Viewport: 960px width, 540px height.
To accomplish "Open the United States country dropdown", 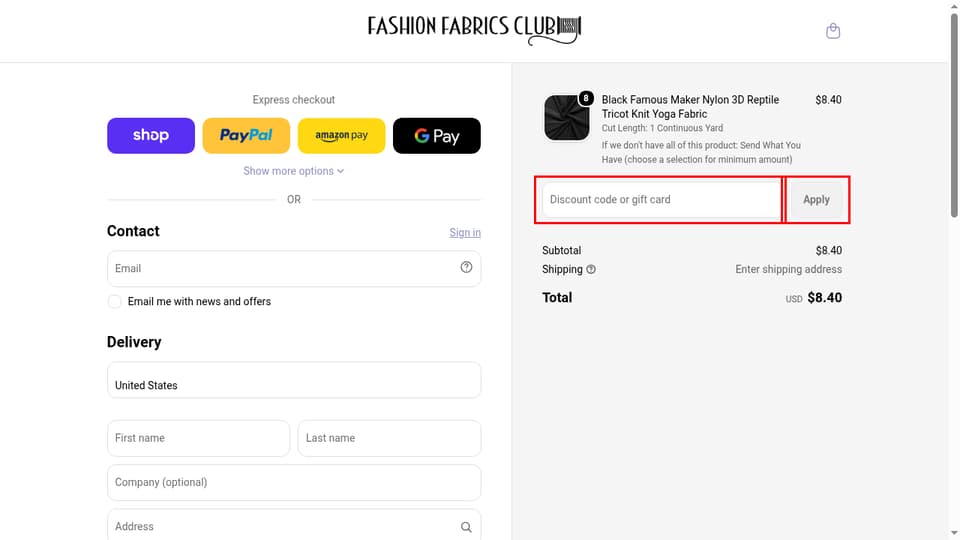I will coord(294,380).
